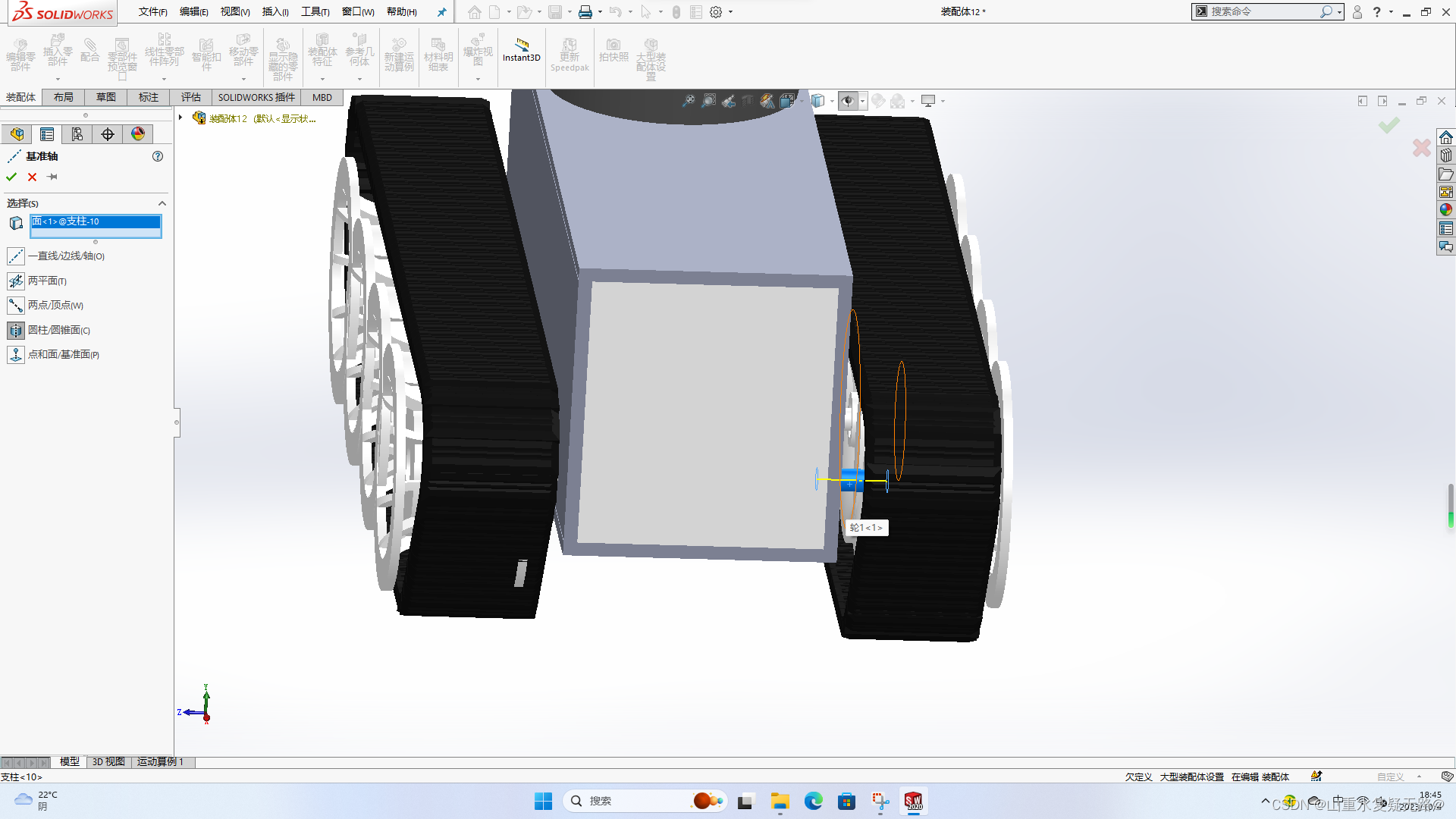This screenshot has width=1456, height=819.
Task: Open File Explorer task pane folder
Action: [1446, 174]
